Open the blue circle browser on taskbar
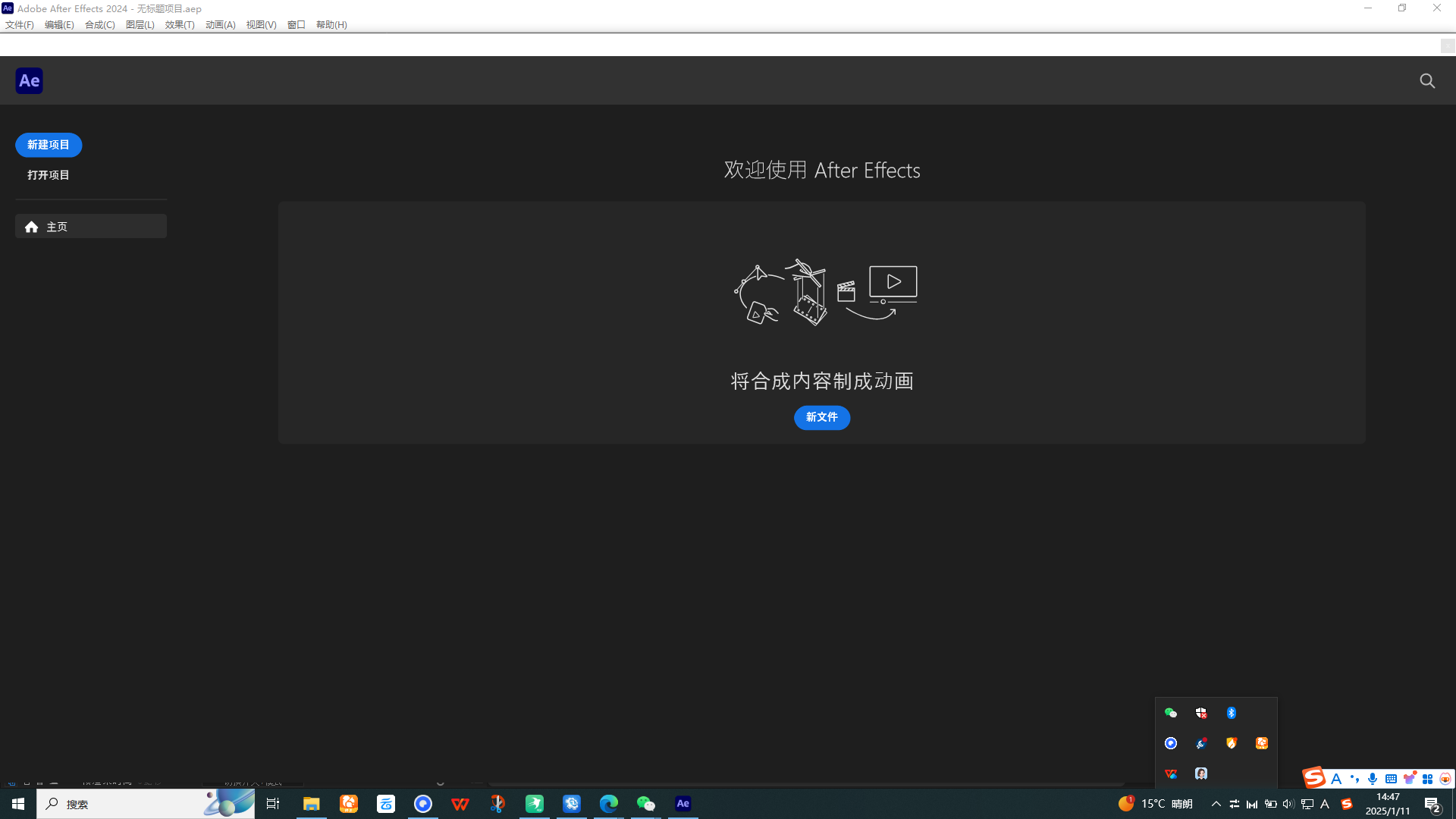The image size is (1456, 819). click(423, 804)
